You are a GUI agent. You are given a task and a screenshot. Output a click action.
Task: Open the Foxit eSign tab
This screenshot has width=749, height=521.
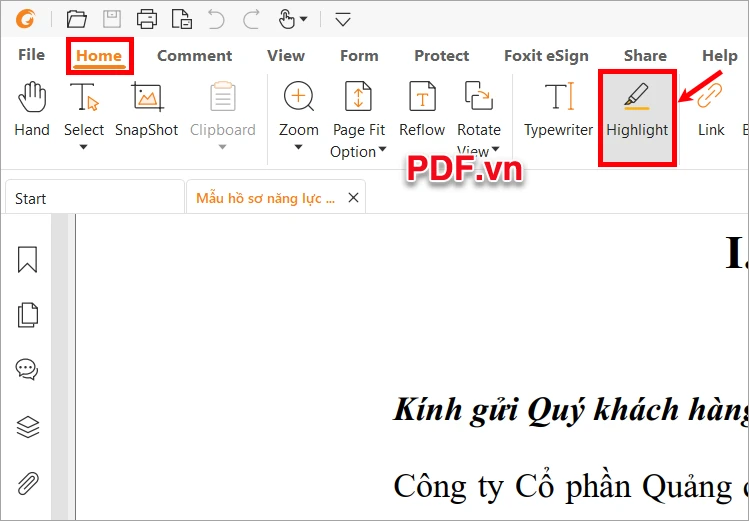pyautogui.click(x=546, y=56)
